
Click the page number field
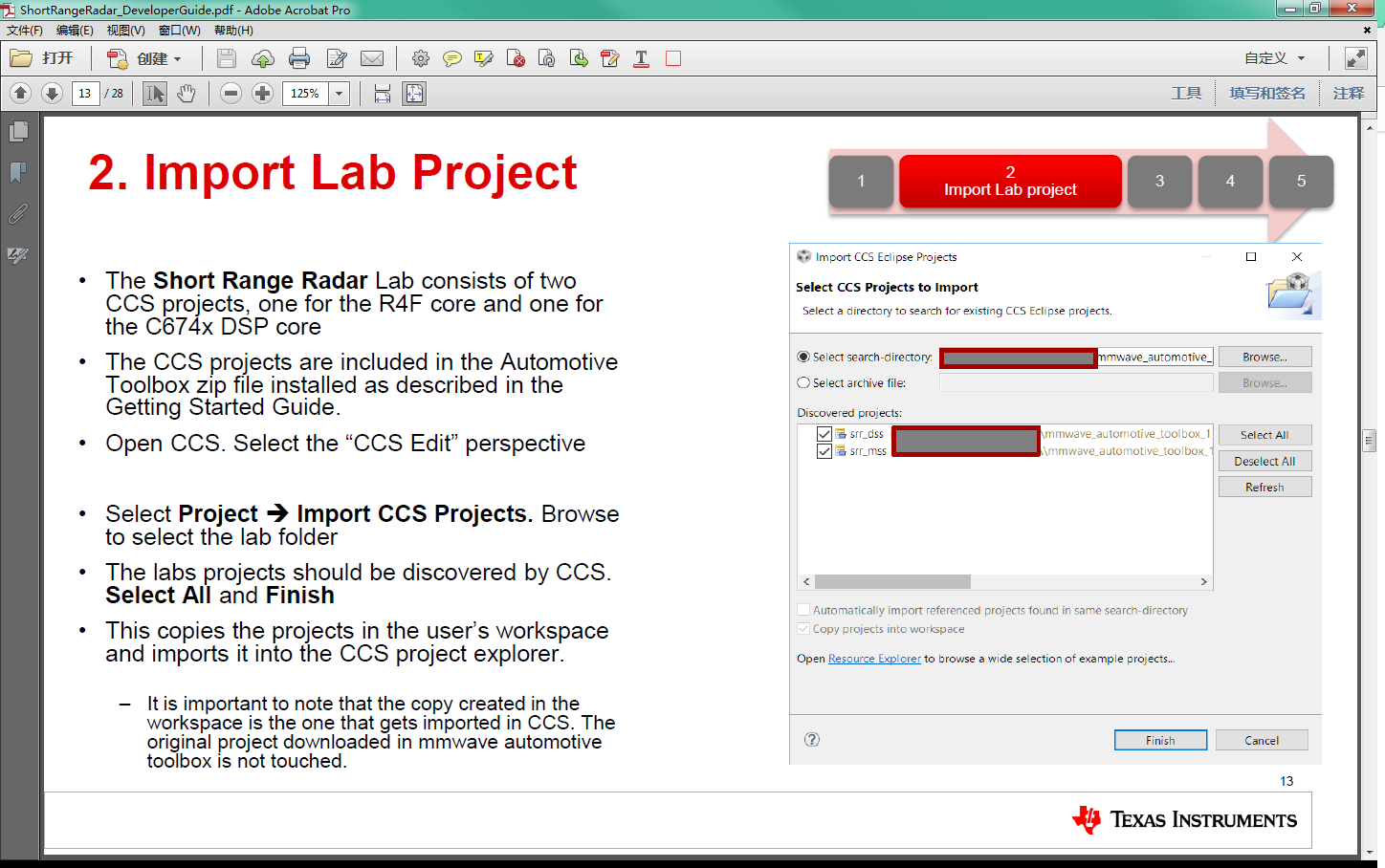(85, 94)
